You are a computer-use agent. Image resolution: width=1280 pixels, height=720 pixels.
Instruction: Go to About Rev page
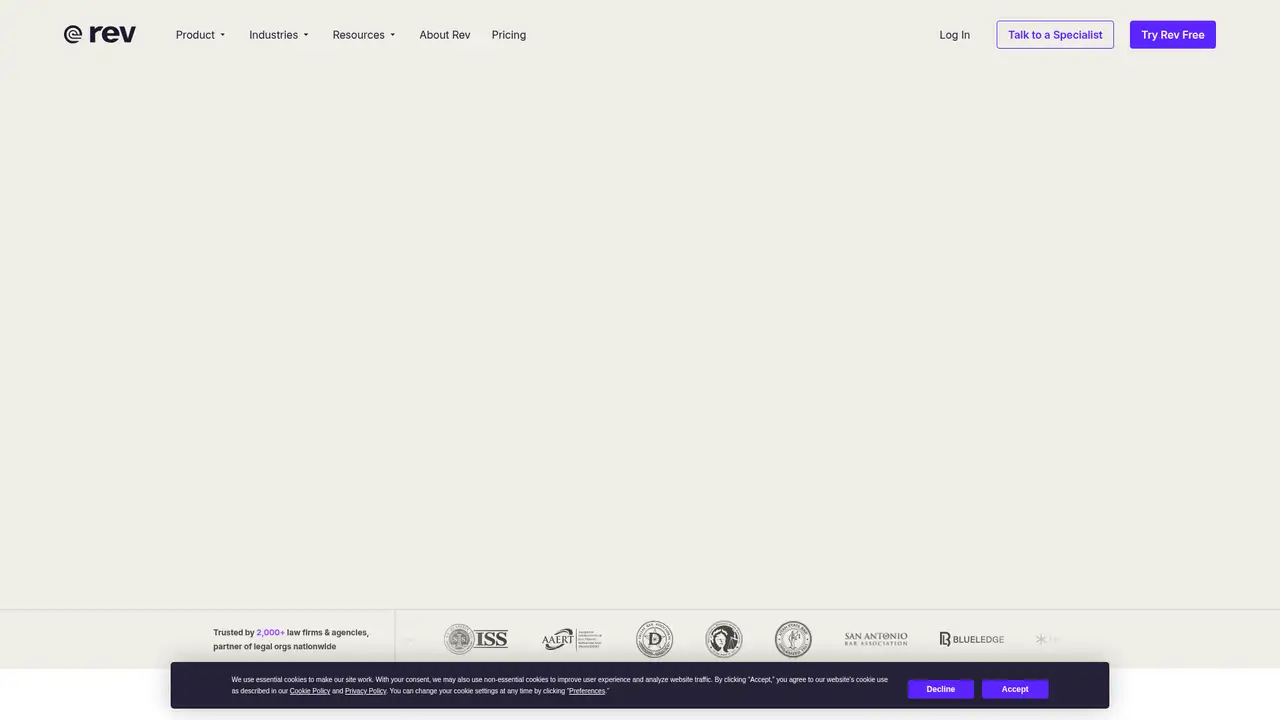pyautogui.click(x=445, y=35)
